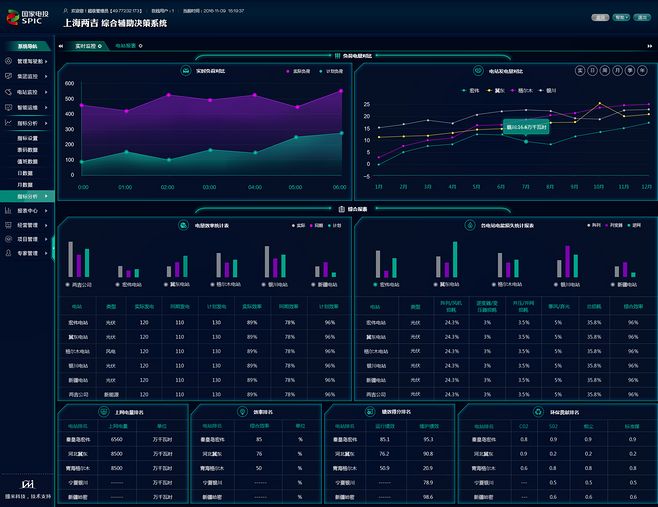Screen dimensions: 658x507
Task: Toggle the teal planned-load legend swatch
Action: point(321,71)
